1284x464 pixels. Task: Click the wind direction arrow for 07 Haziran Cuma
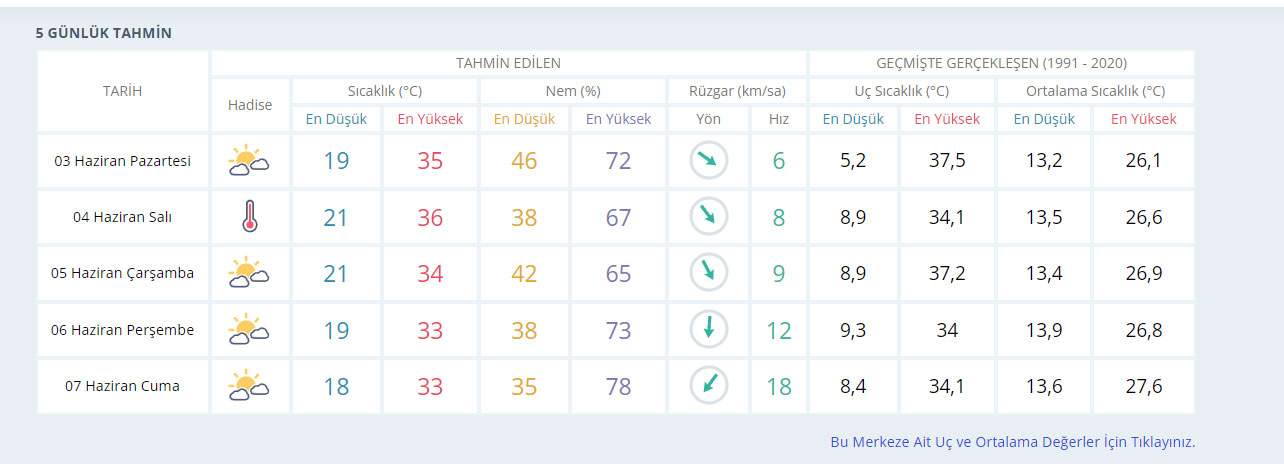708,385
